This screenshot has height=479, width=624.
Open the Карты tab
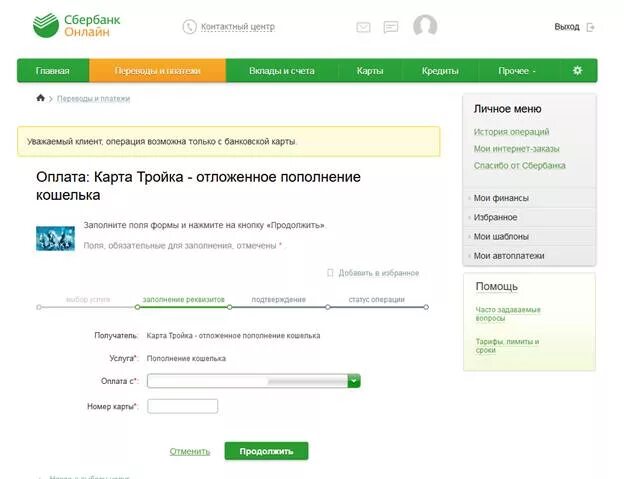click(x=370, y=70)
